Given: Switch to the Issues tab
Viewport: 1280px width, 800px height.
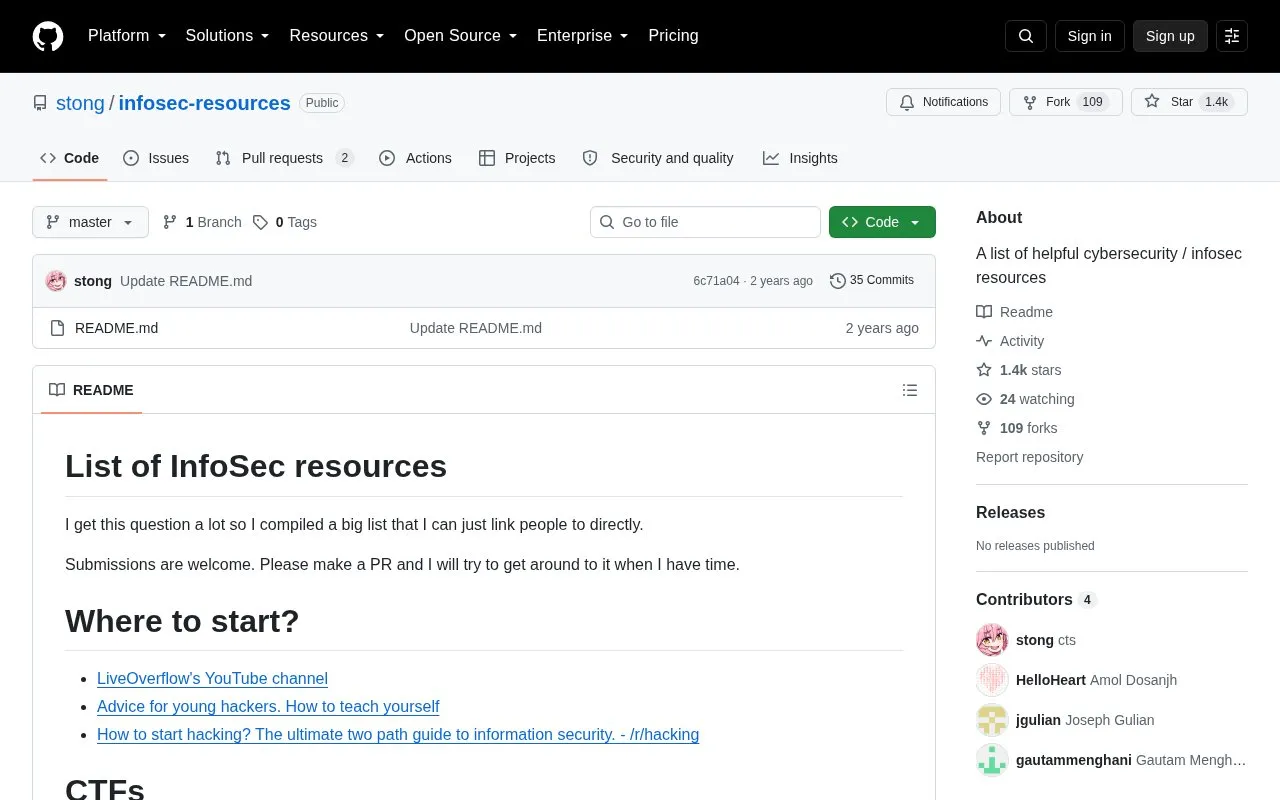Looking at the screenshot, I should (x=156, y=158).
